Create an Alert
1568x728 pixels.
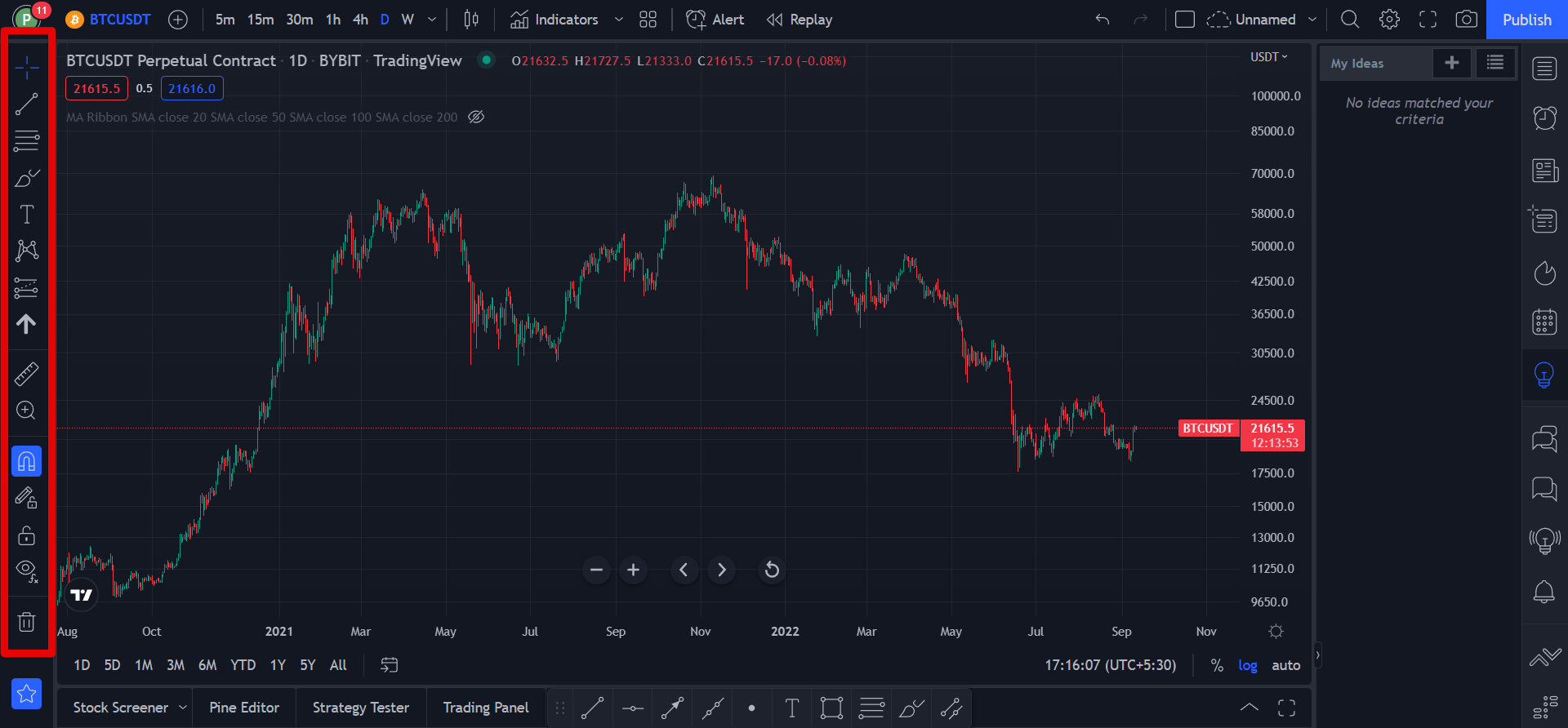715,20
